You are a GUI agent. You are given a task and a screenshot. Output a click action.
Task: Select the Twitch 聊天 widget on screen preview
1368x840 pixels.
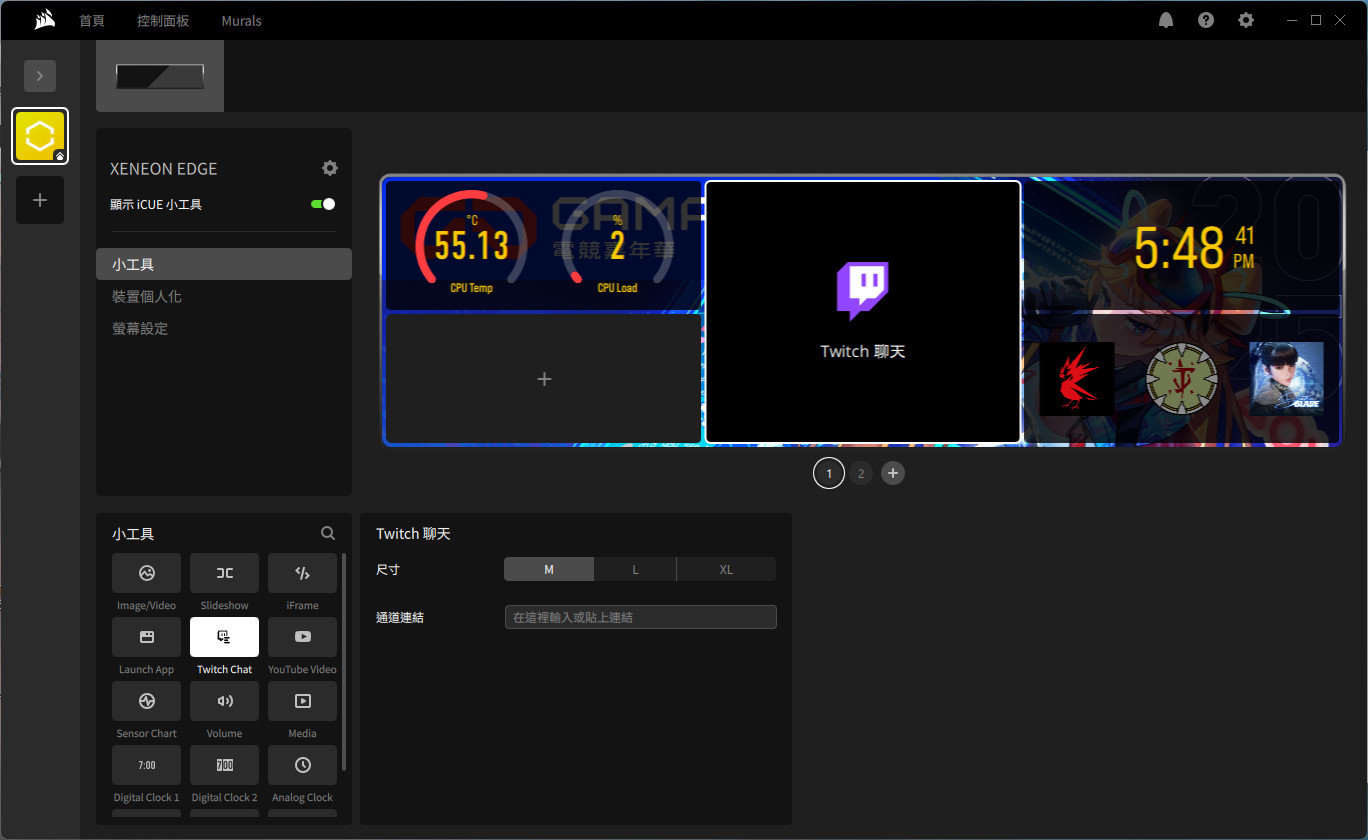863,311
